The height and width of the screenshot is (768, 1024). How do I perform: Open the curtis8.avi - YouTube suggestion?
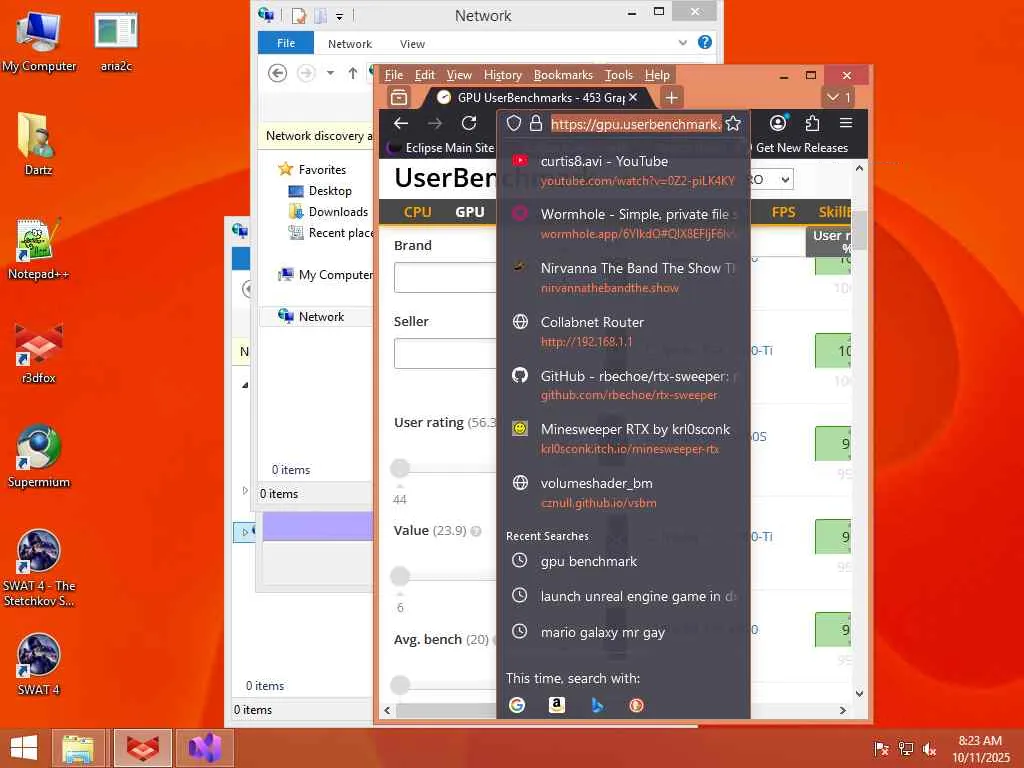624,170
